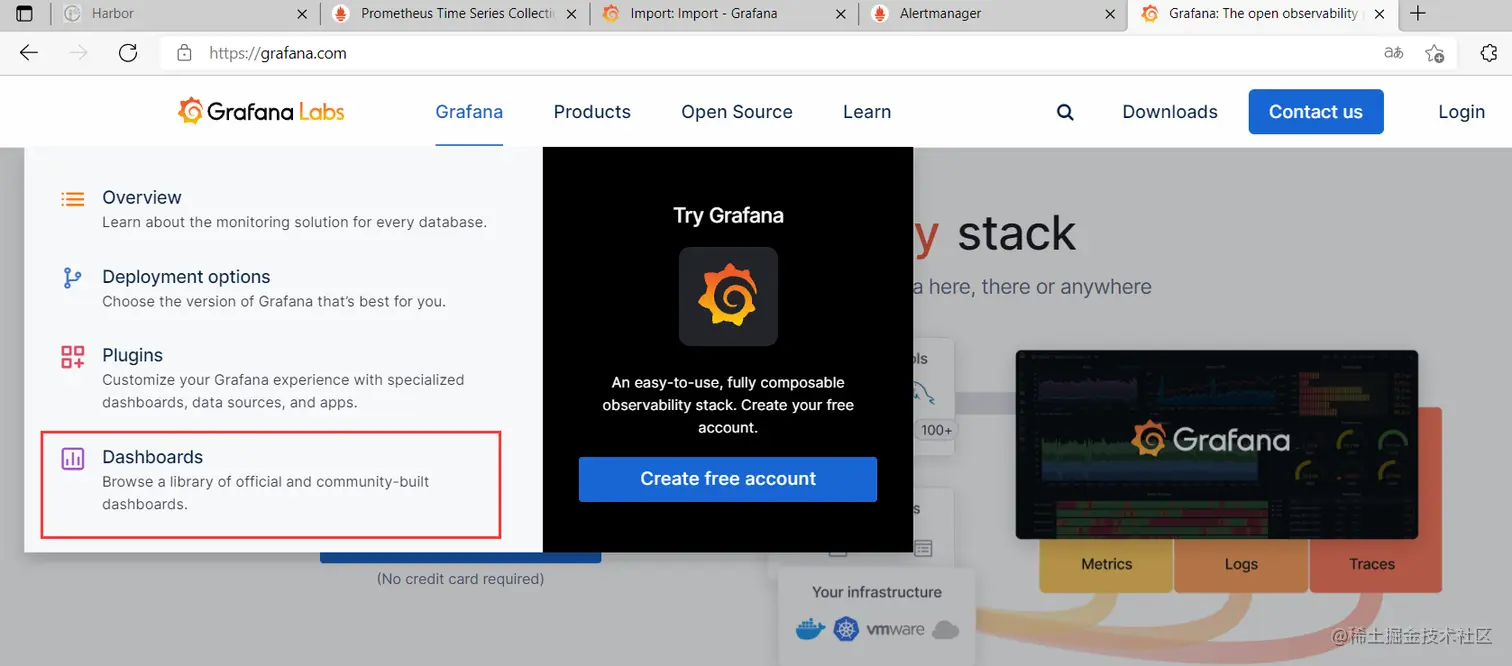Open the translate page icon
The image size is (1512, 666).
tap(1393, 53)
